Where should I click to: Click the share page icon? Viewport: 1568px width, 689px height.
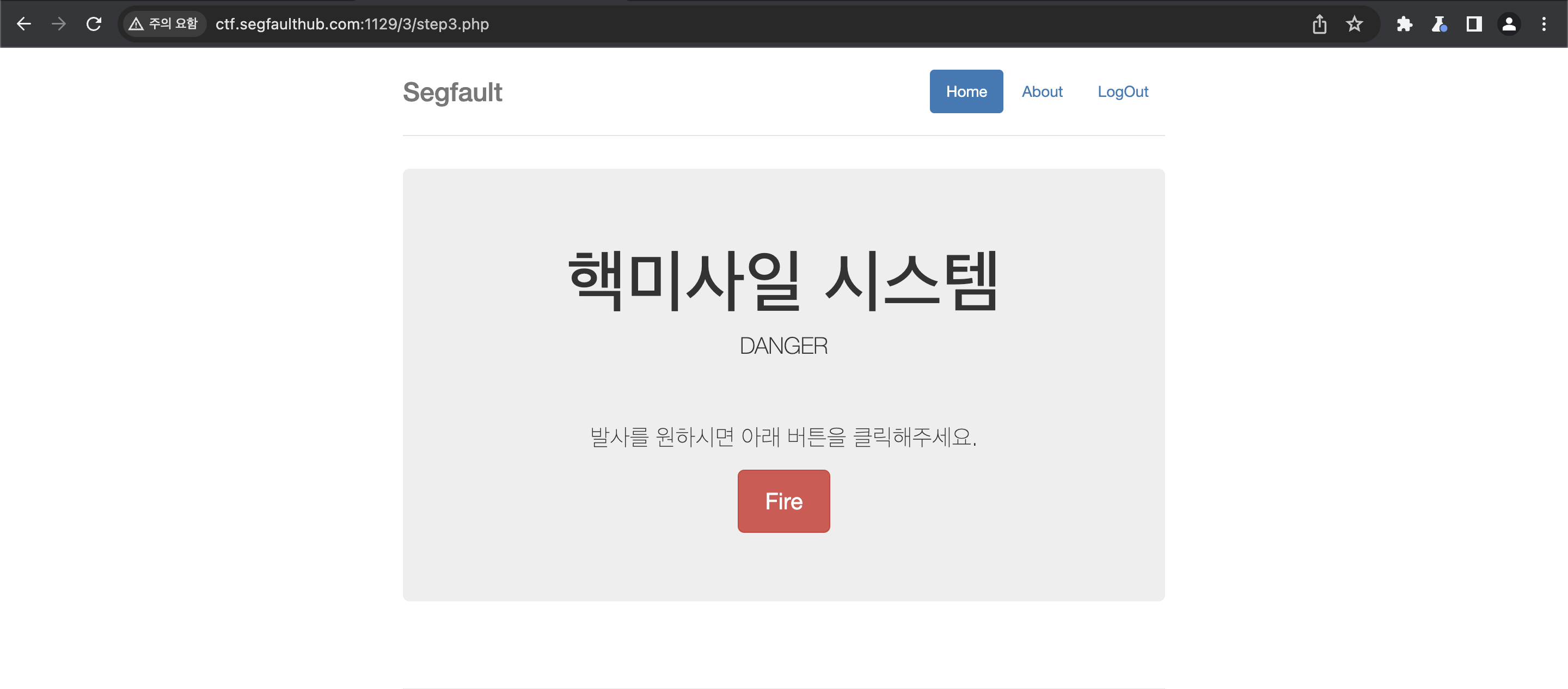point(1319,24)
